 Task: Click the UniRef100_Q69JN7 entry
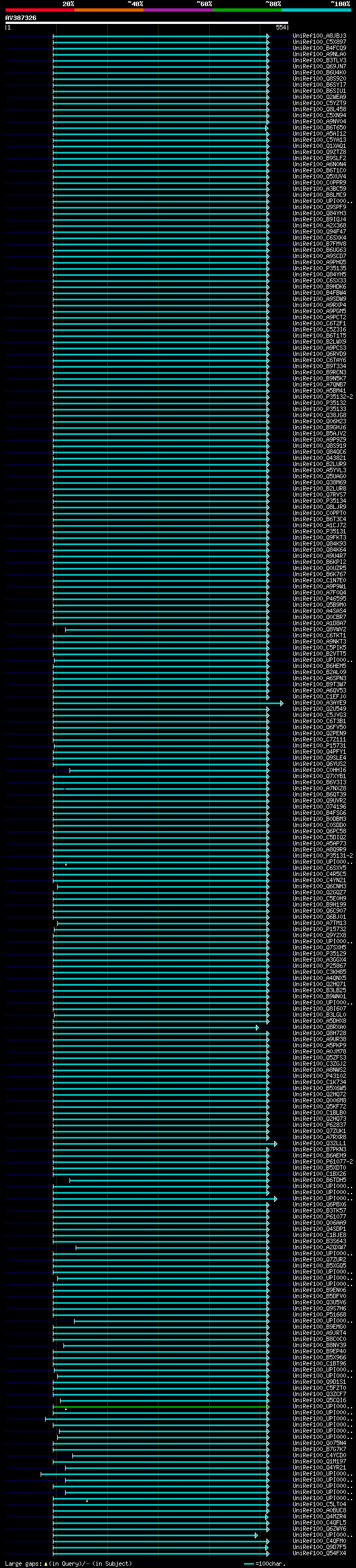point(319,66)
